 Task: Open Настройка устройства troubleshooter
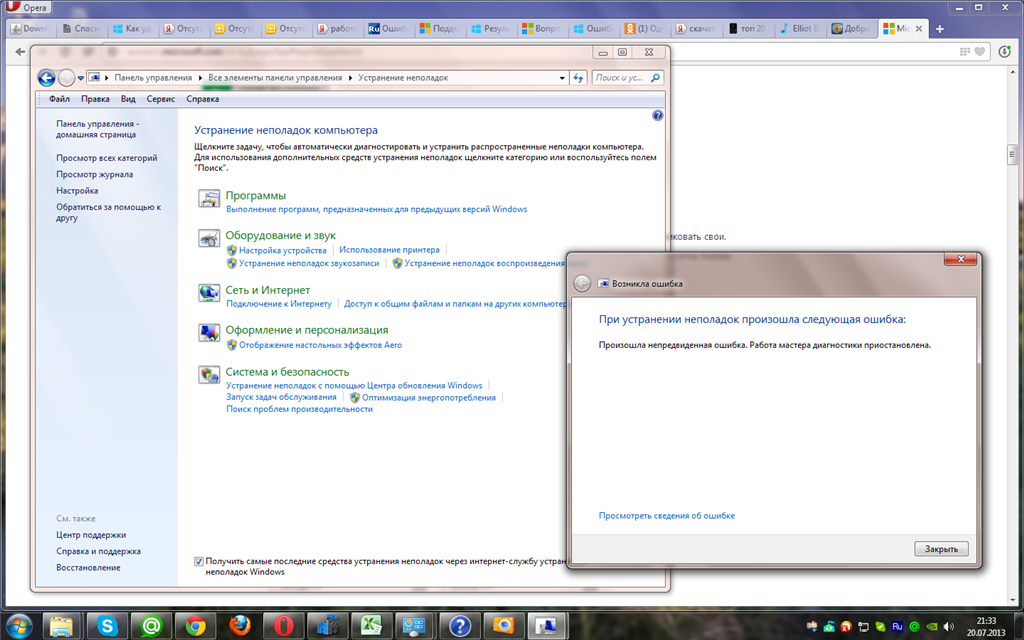(x=282, y=250)
